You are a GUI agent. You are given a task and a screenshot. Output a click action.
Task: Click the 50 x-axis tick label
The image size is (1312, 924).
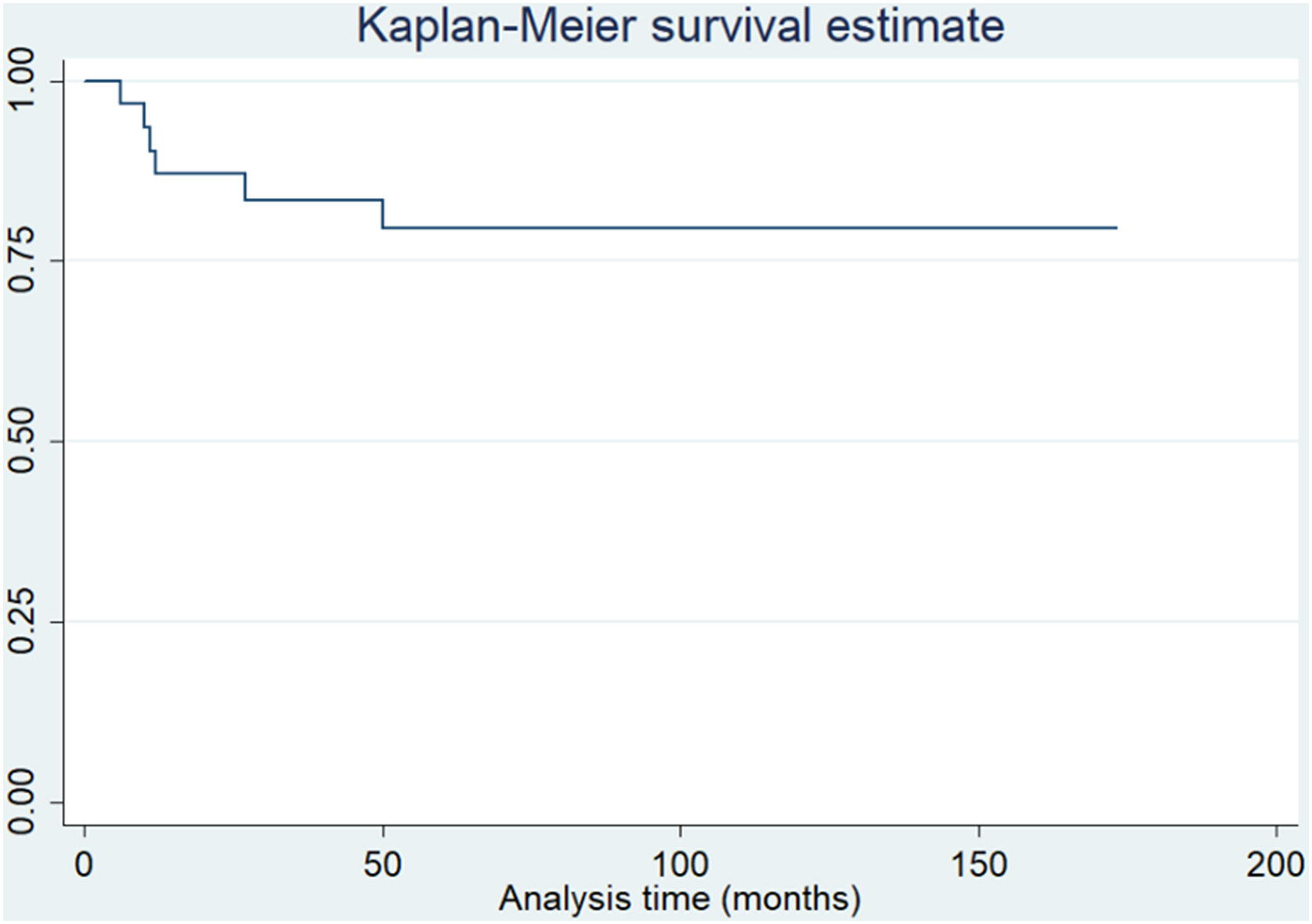click(382, 864)
